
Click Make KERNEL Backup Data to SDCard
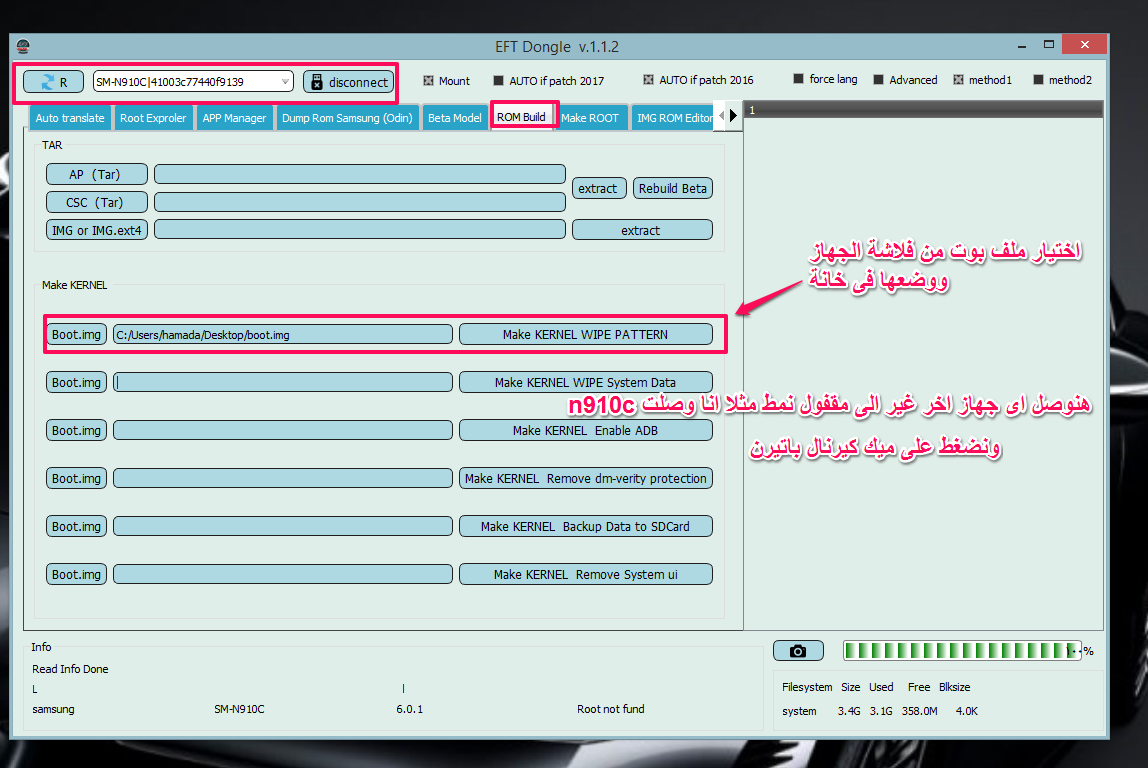pos(586,526)
